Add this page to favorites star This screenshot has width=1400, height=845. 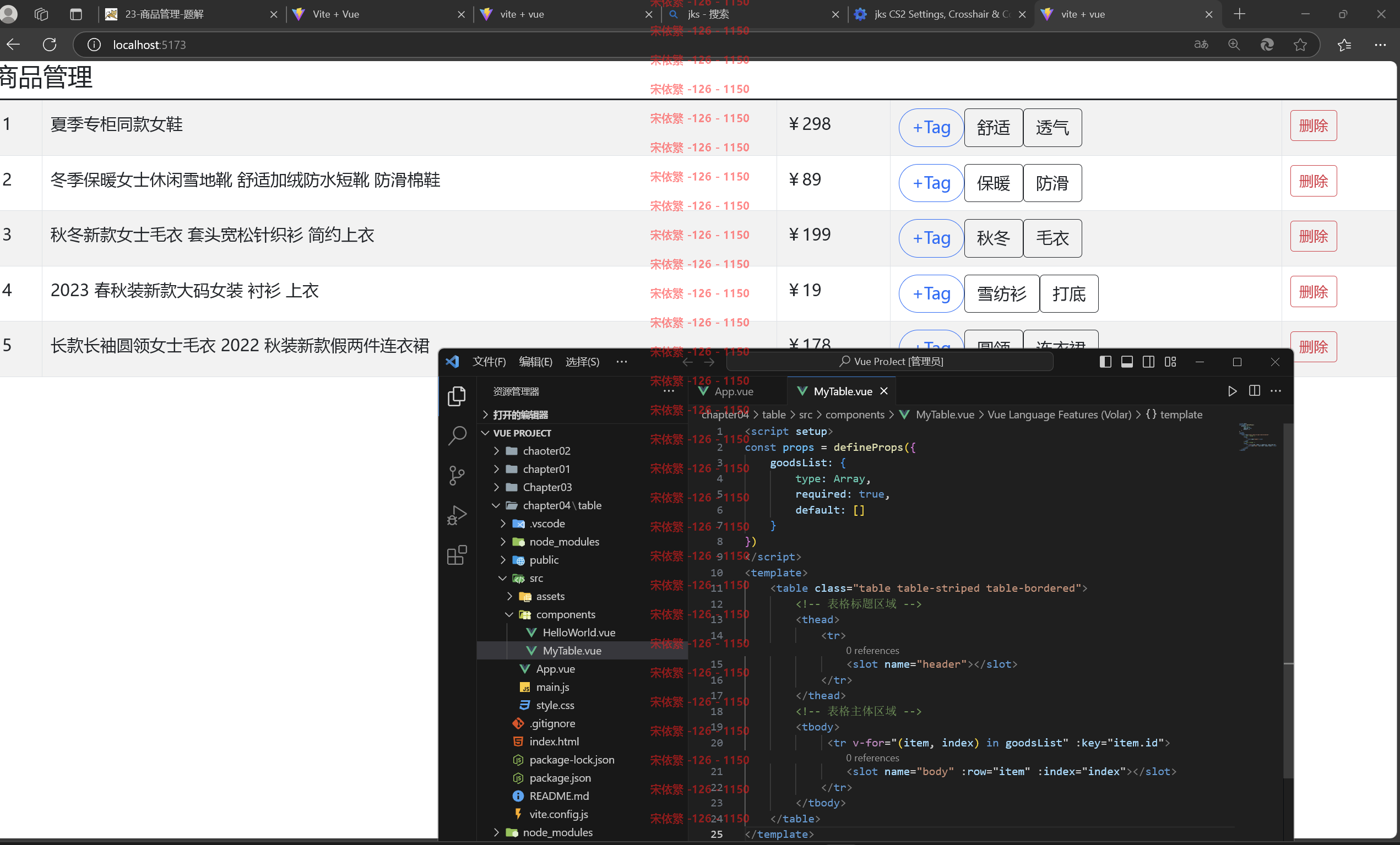[x=1300, y=44]
